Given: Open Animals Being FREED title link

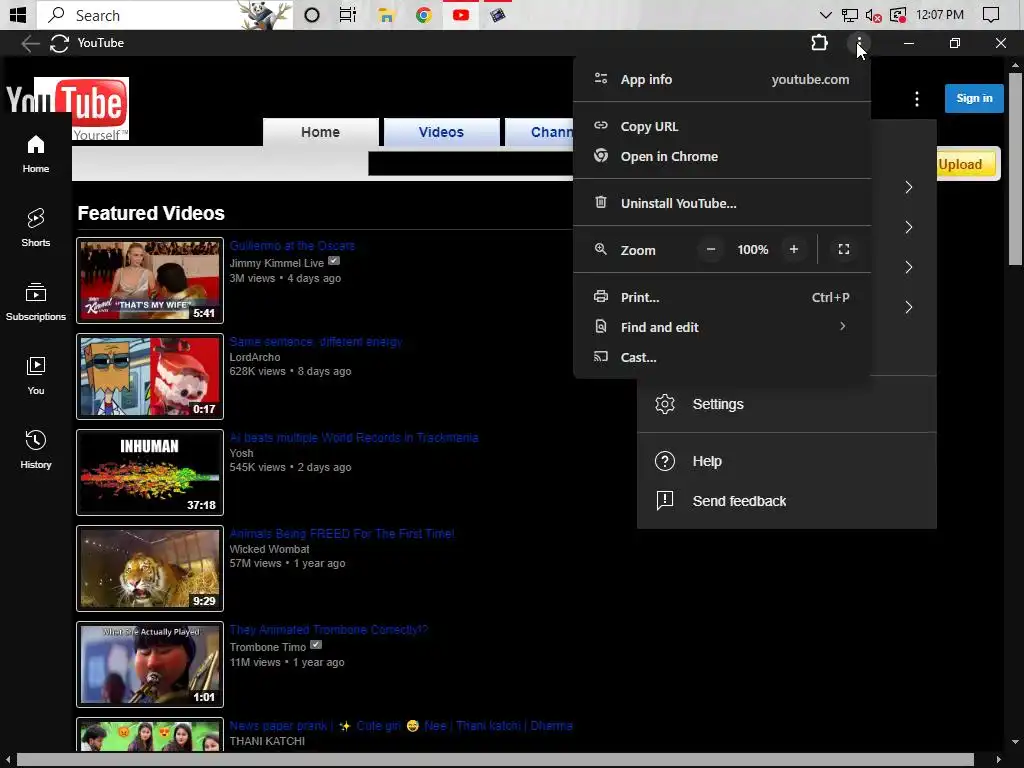Looking at the screenshot, I should 342,534.
